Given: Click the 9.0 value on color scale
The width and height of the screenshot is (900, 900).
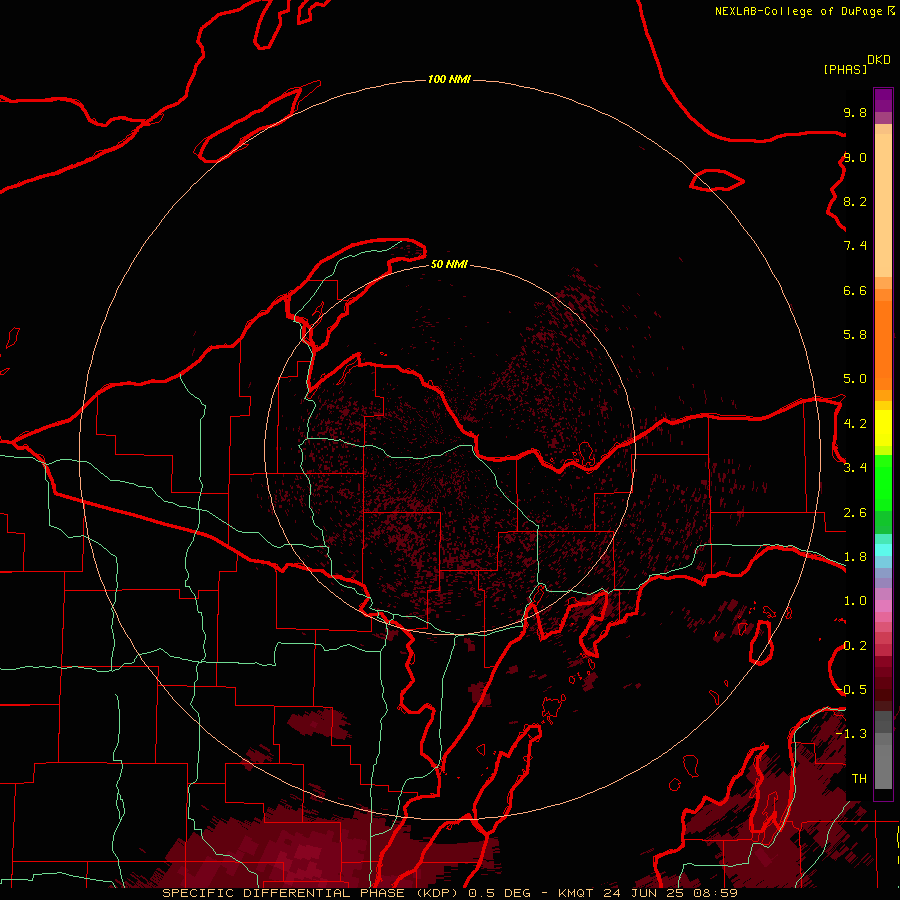Looking at the screenshot, I should coord(855,157).
